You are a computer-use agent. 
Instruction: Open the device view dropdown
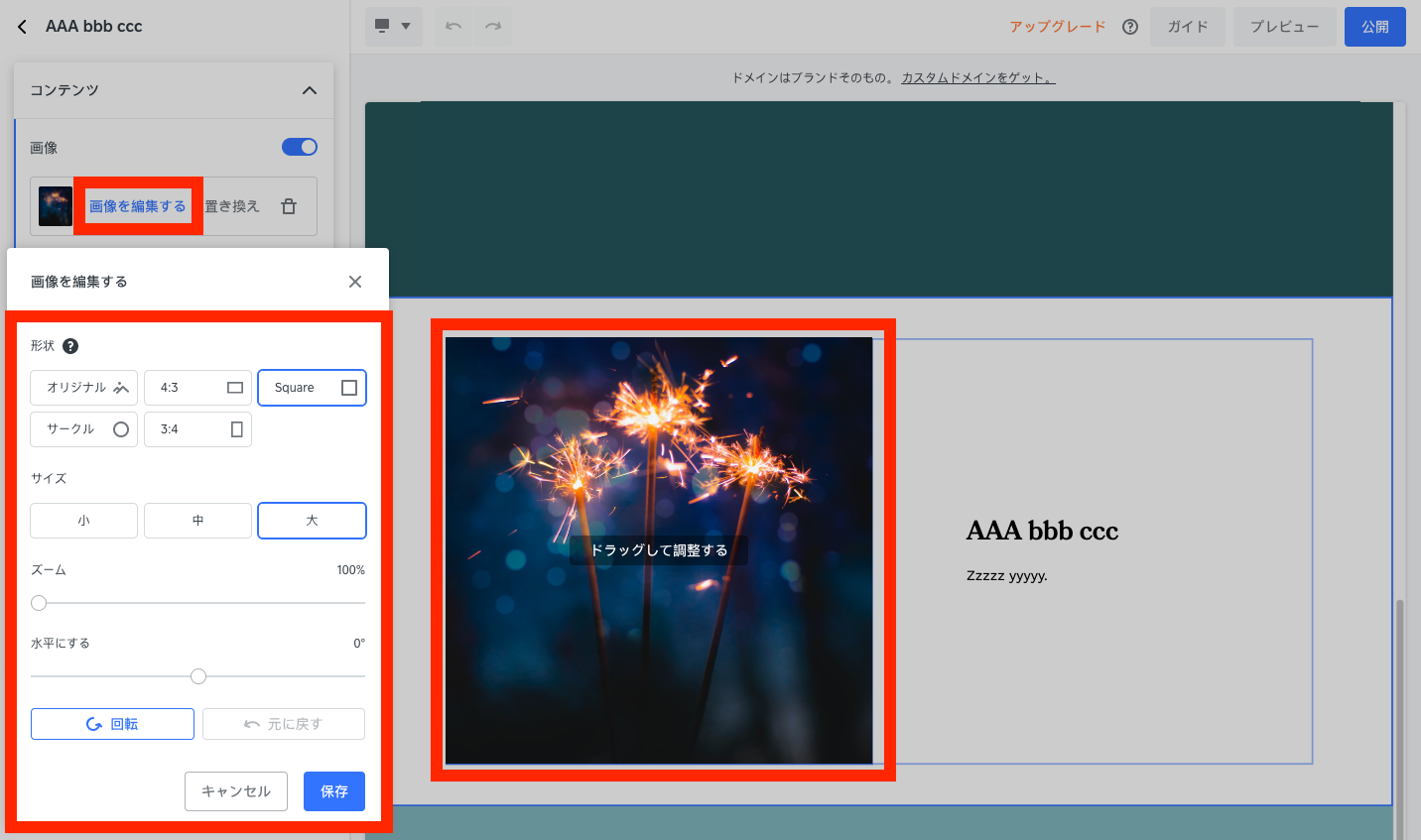[x=393, y=27]
